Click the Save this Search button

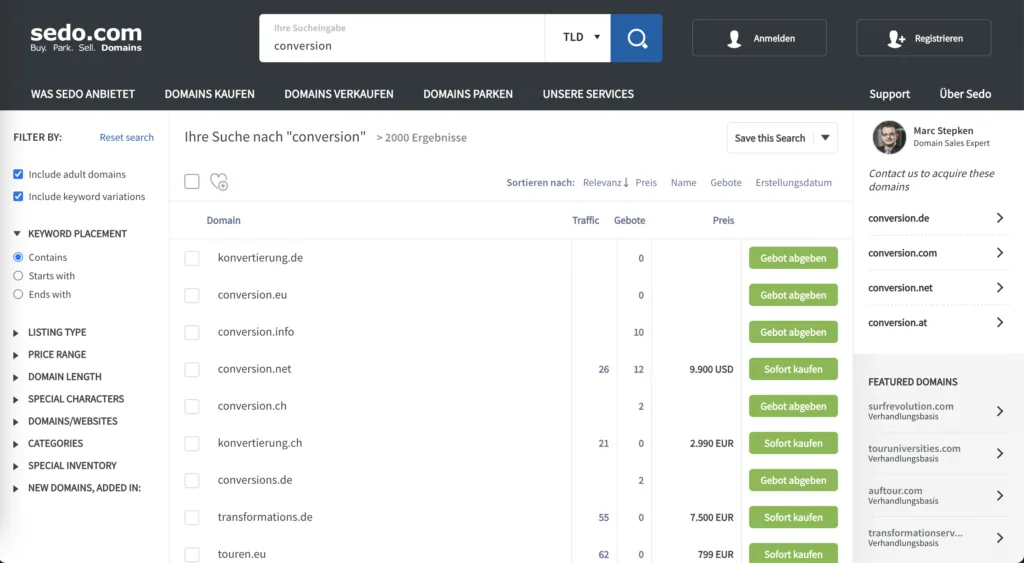770,138
